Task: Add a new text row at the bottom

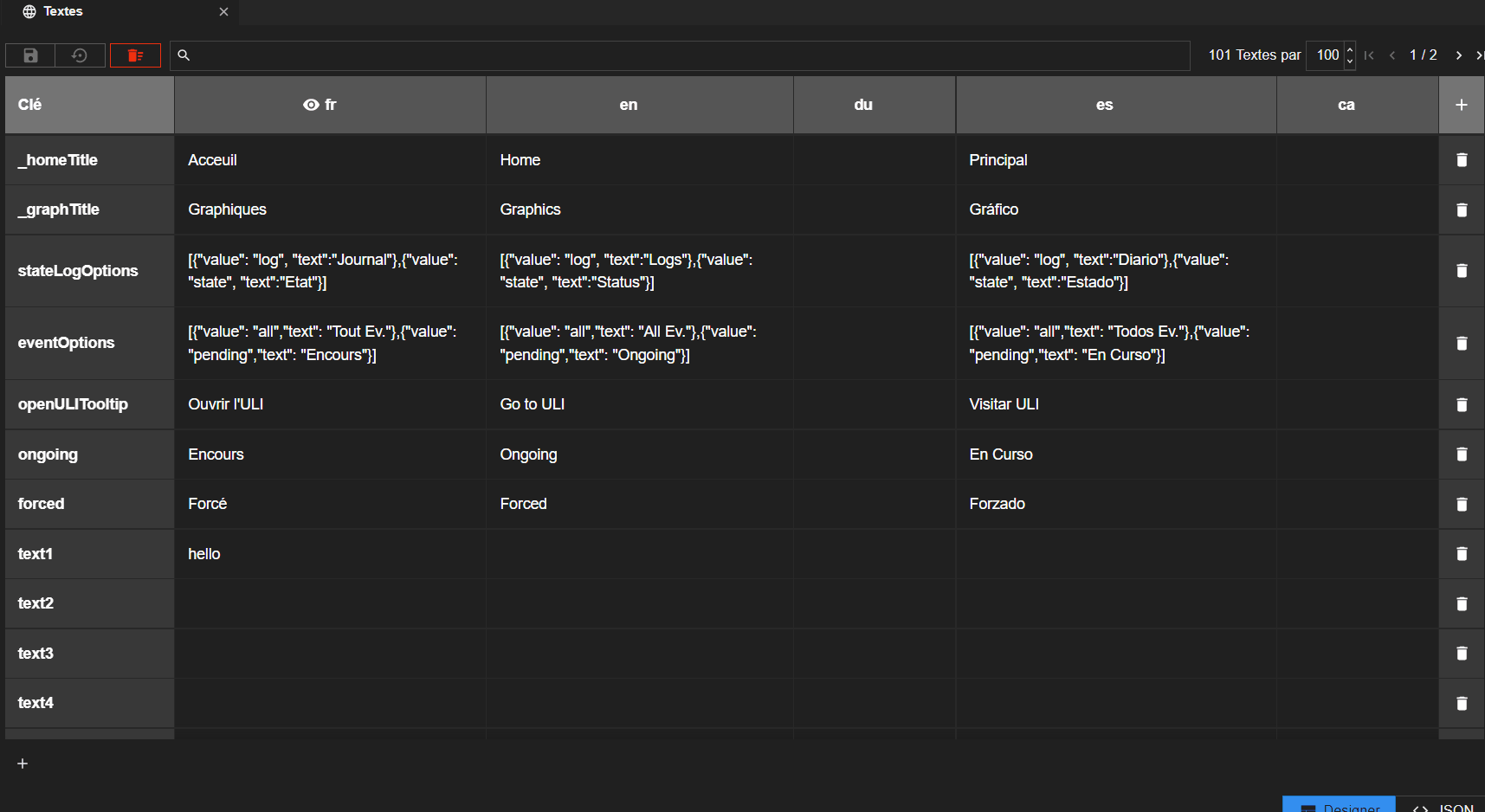Action: [23, 764]
